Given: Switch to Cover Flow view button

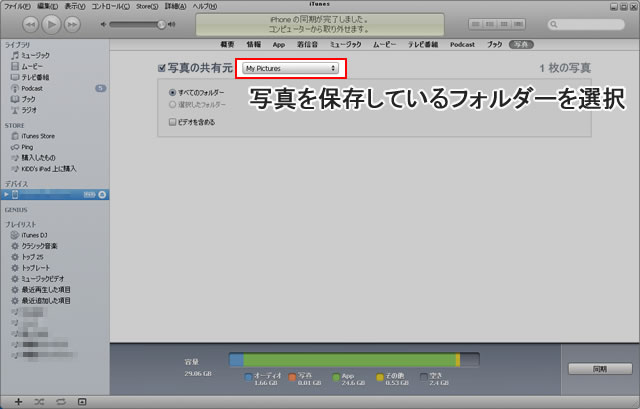Looking at the screenshot, I should point(518,24).
